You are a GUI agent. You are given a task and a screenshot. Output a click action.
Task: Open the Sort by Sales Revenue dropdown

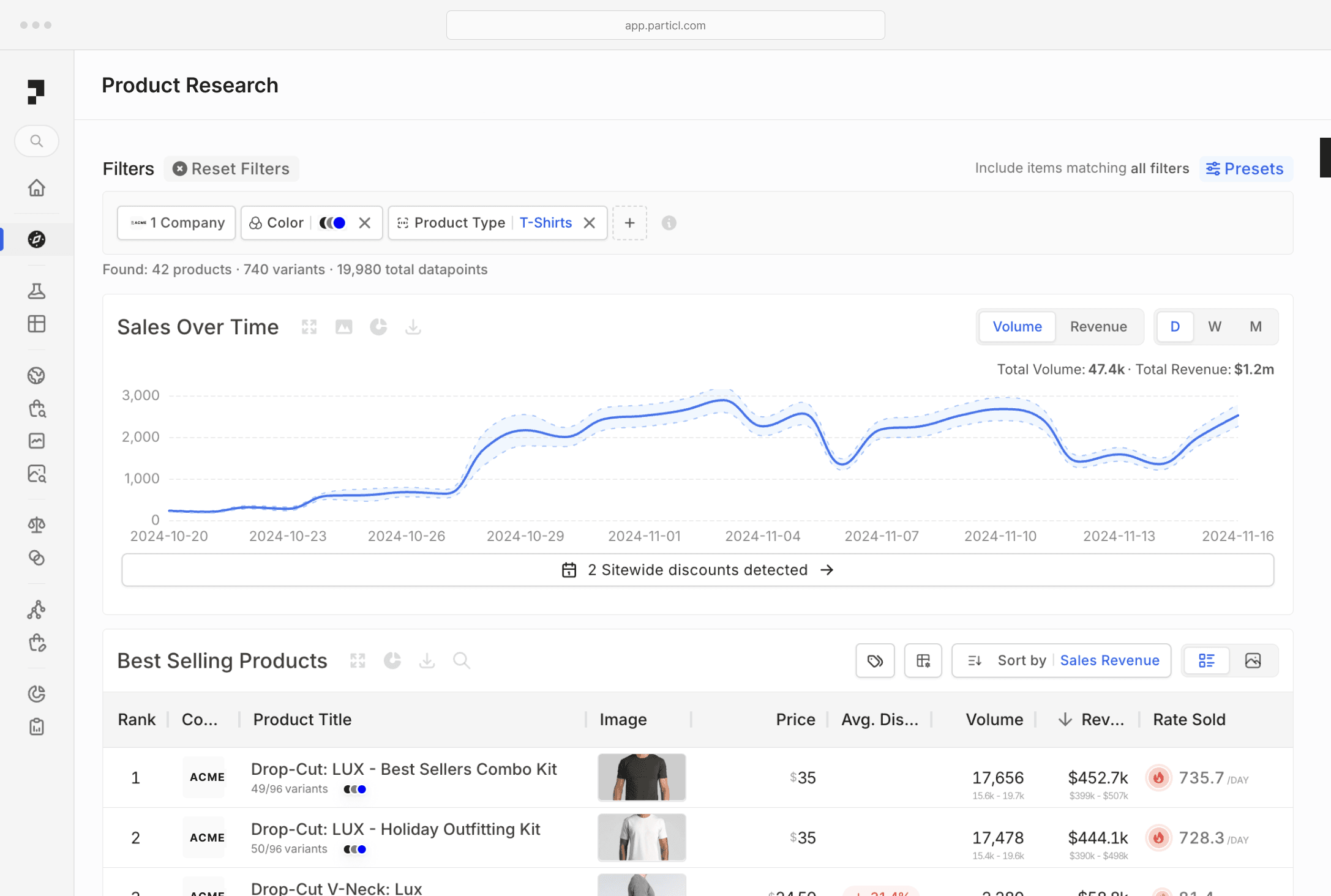coord(1061,660)
